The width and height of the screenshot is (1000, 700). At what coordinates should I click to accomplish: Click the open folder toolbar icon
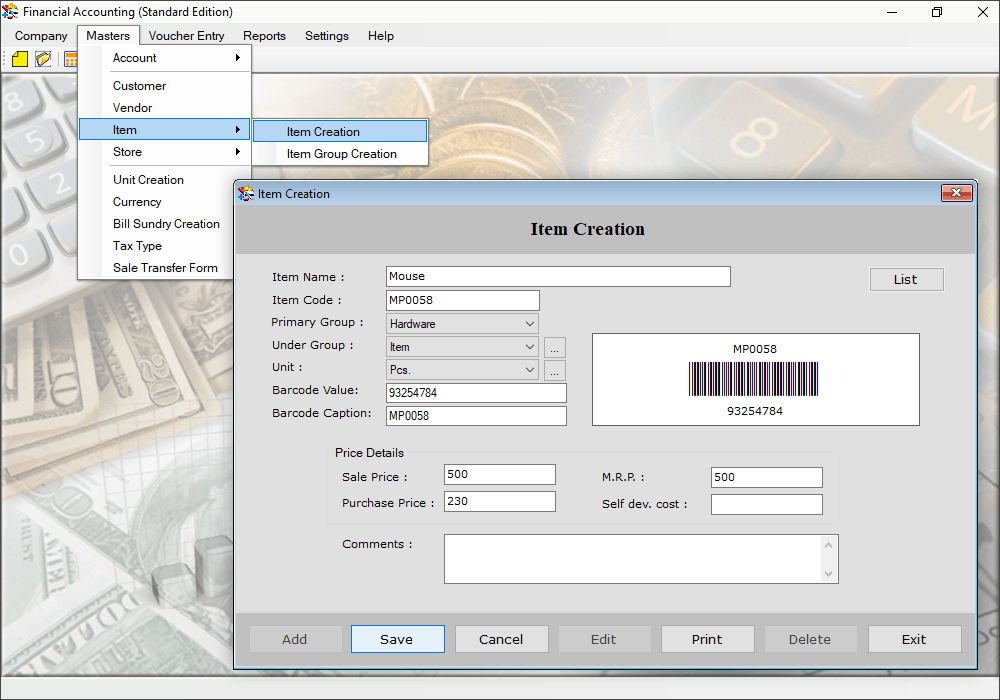[x=43, y=59]
